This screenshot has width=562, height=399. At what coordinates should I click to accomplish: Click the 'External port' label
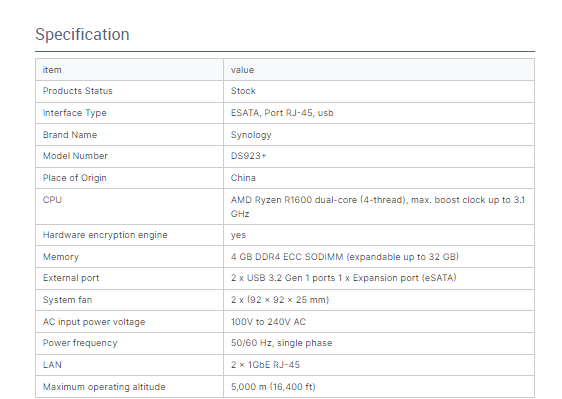point(71,278)
